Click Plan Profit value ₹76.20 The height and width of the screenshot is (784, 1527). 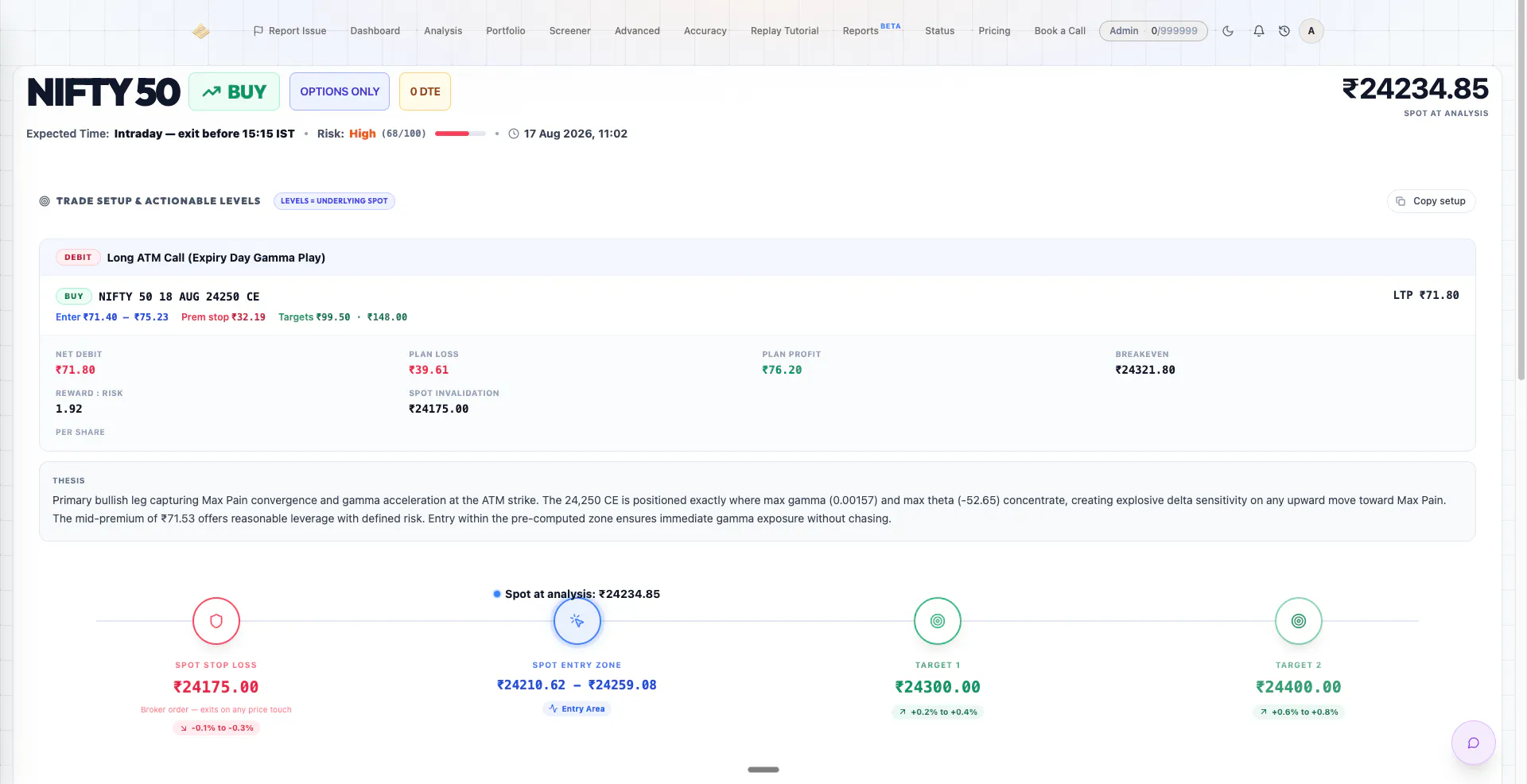tap(782, 370)
